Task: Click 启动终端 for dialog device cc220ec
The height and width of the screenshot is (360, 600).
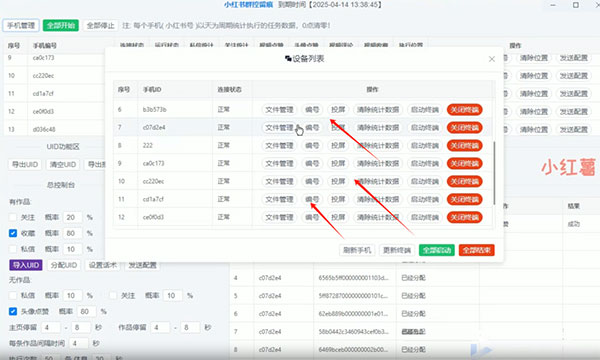Action: (x=425, y=182)
